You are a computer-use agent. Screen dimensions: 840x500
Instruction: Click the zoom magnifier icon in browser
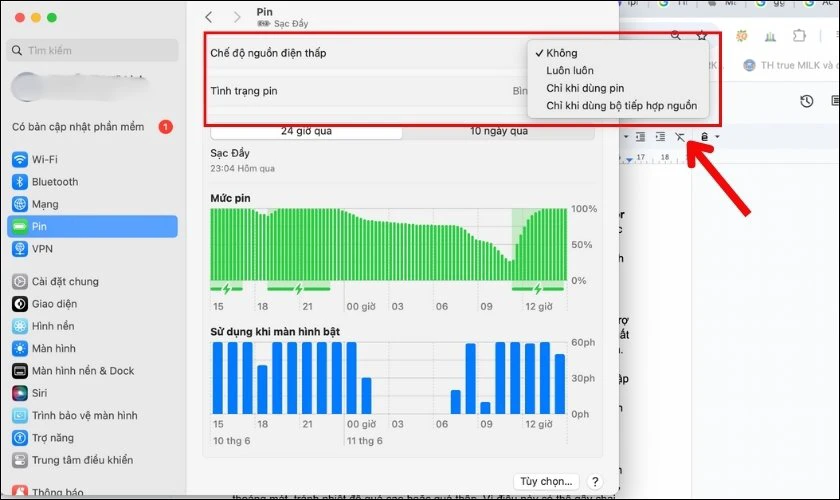(676, 35)
